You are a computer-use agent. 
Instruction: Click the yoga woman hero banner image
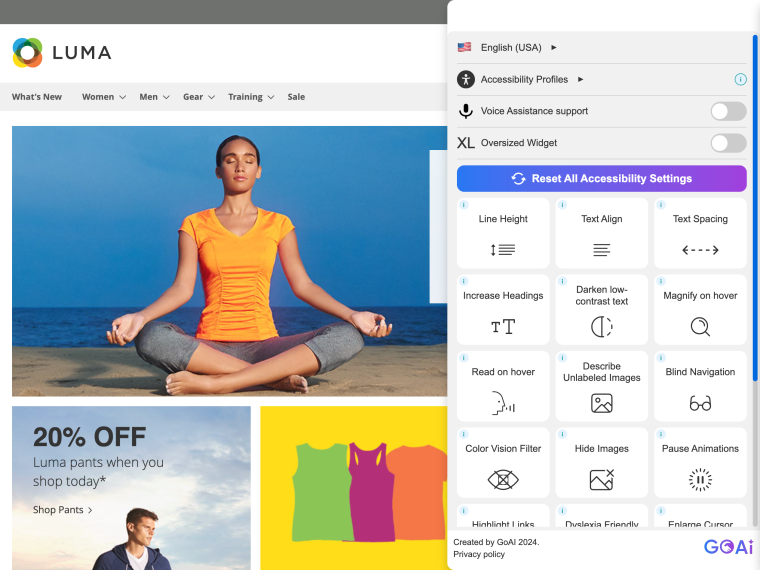tap(229, 261)
